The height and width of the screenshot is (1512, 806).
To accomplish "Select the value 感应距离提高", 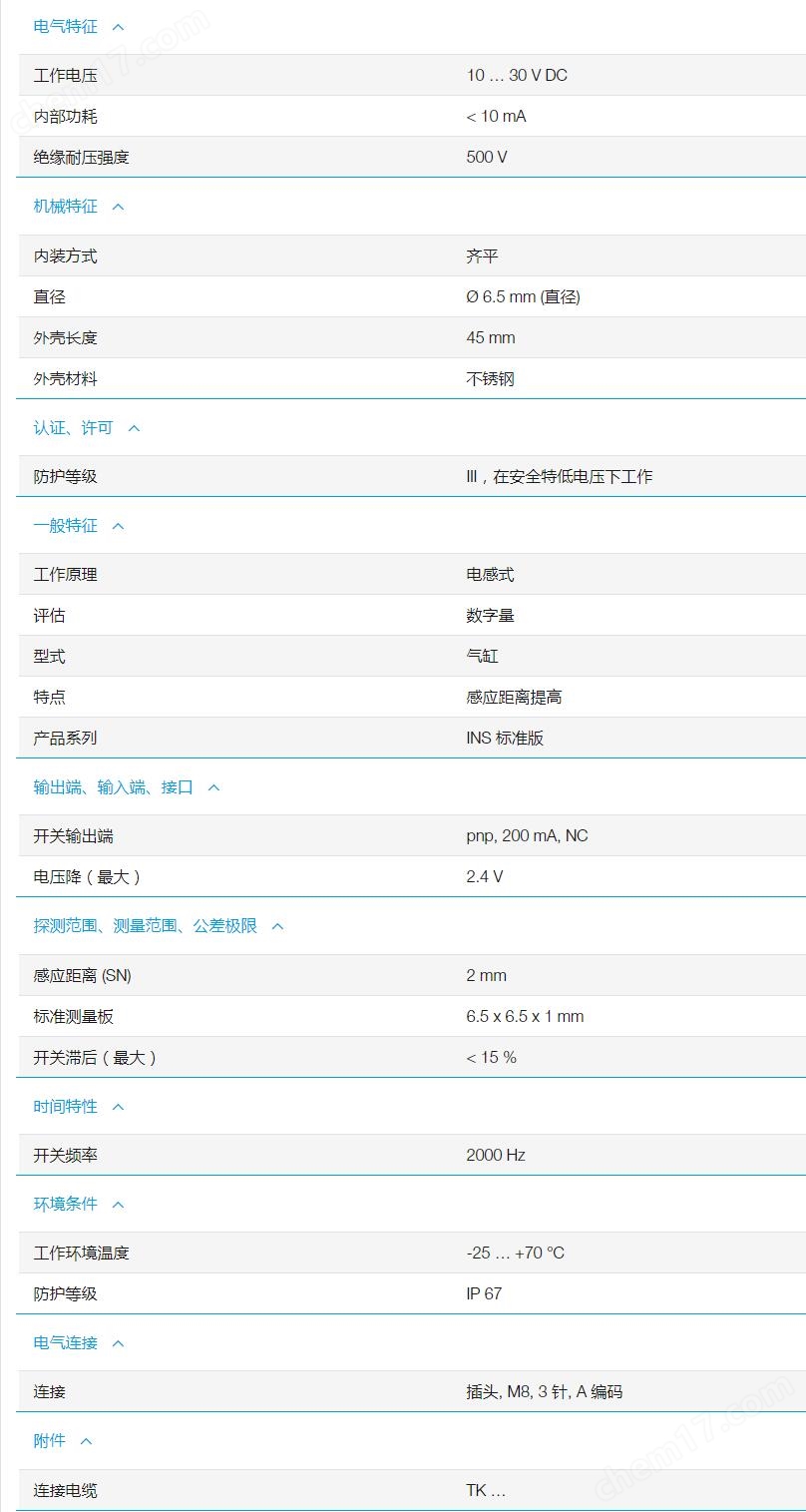I will coord(514,698).
